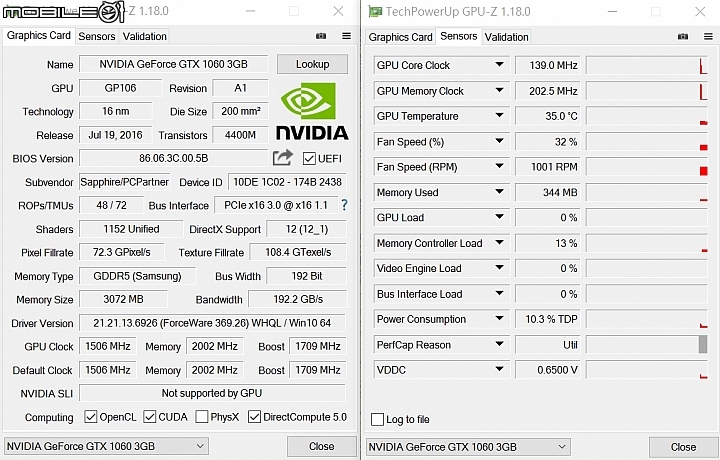Open the hamburger menu in Sensors window
The width and height of the screenshot is (720, 460).
tap(709, 37)
